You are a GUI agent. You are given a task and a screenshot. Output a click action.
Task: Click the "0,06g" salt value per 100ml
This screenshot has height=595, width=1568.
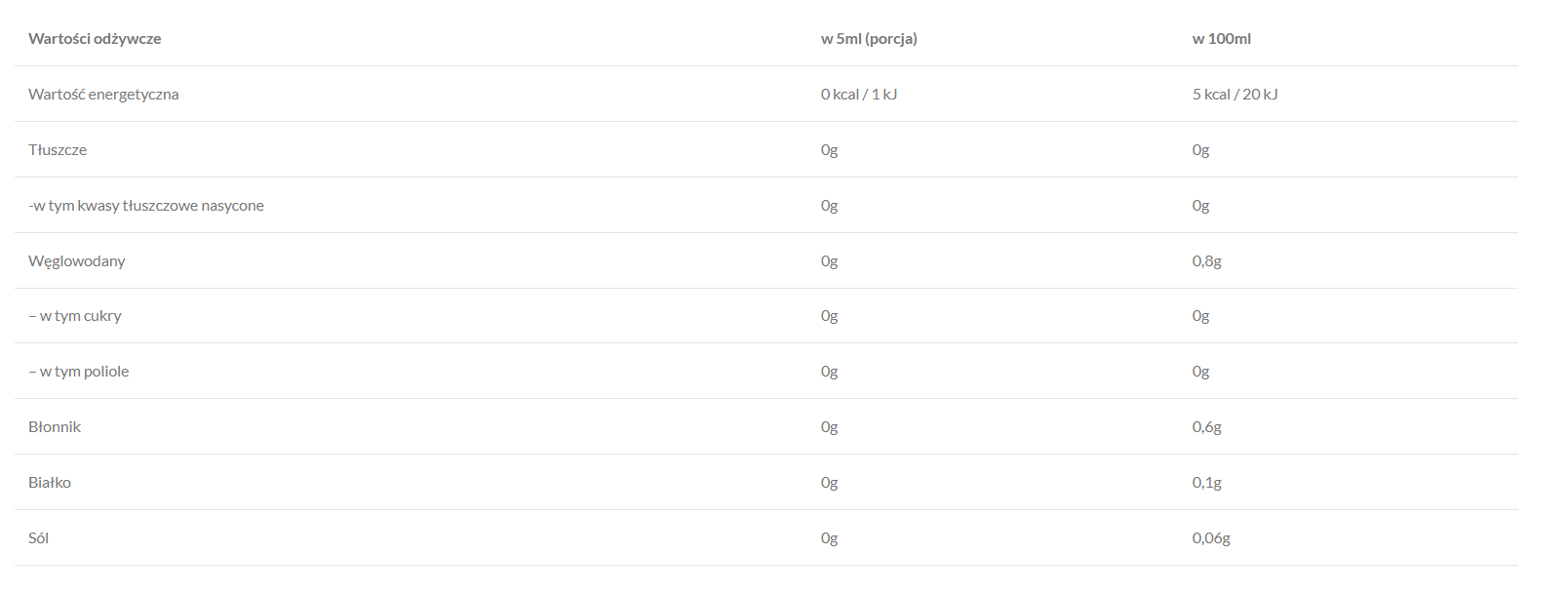coord(1211,538)
